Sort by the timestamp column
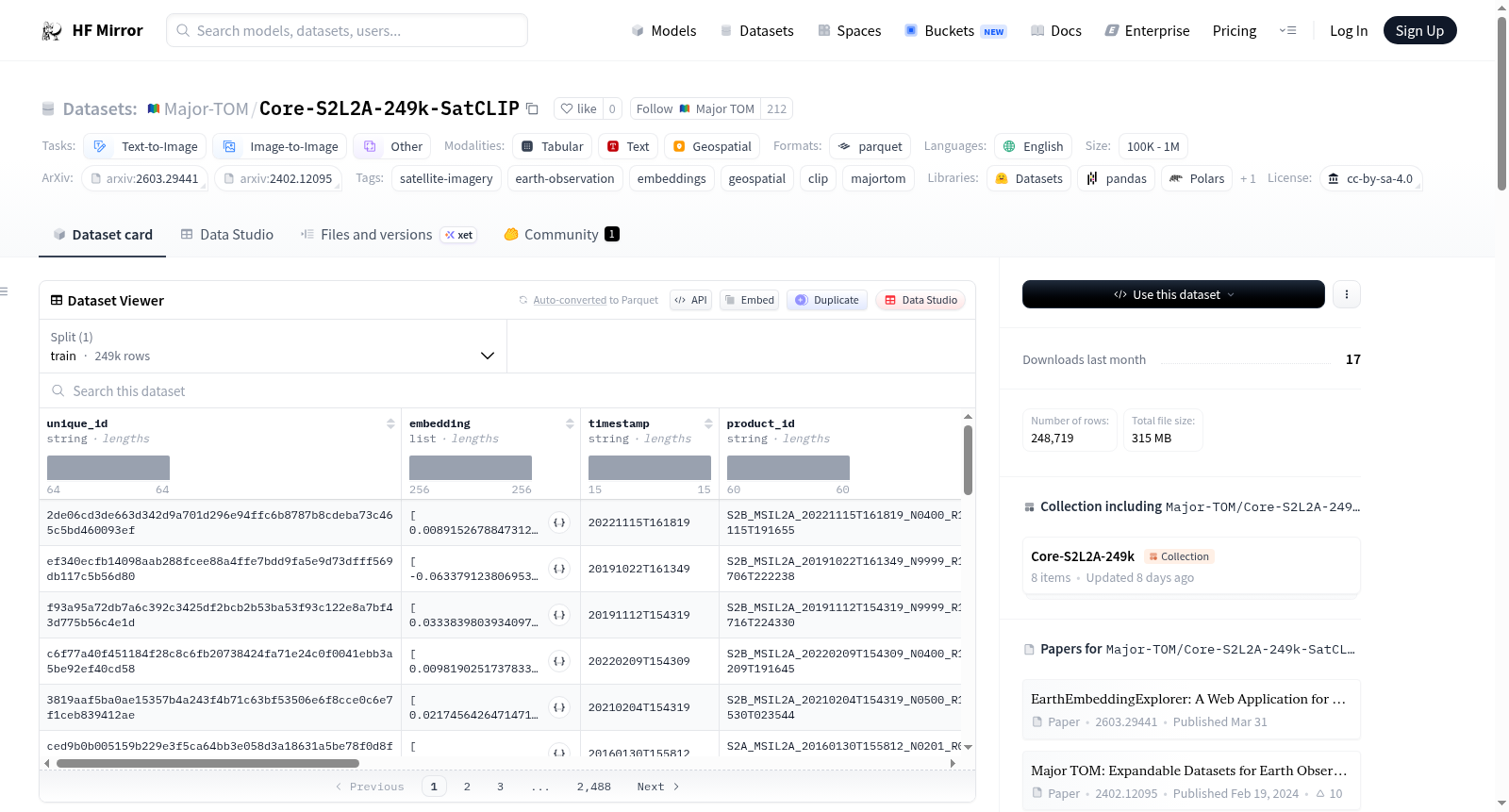This screenshot has width=1509, height=812. coord(708,423)
